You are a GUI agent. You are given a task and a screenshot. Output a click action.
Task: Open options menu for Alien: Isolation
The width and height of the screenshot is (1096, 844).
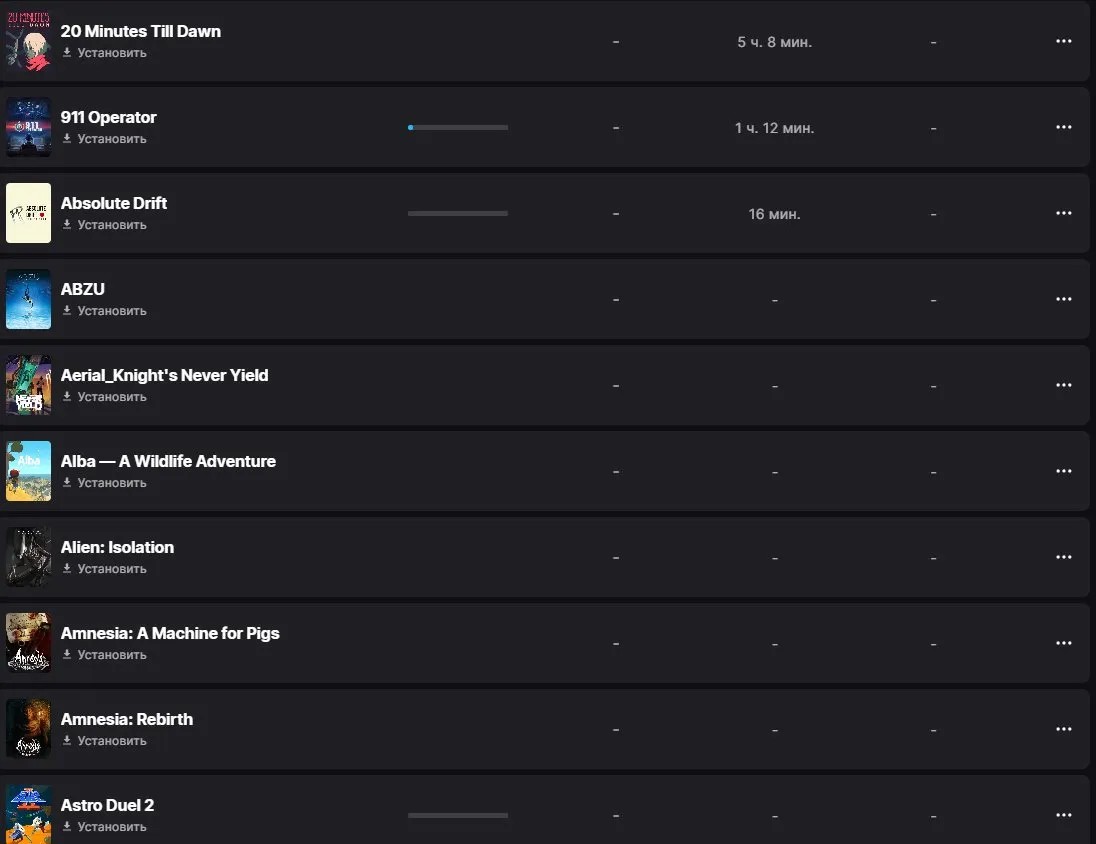pyautogui.click(x=1063, y=557)
